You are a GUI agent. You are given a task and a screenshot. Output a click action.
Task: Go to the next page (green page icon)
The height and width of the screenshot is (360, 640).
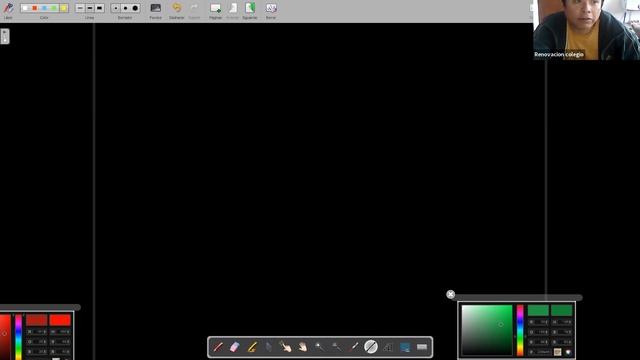(x=250, y=8)
